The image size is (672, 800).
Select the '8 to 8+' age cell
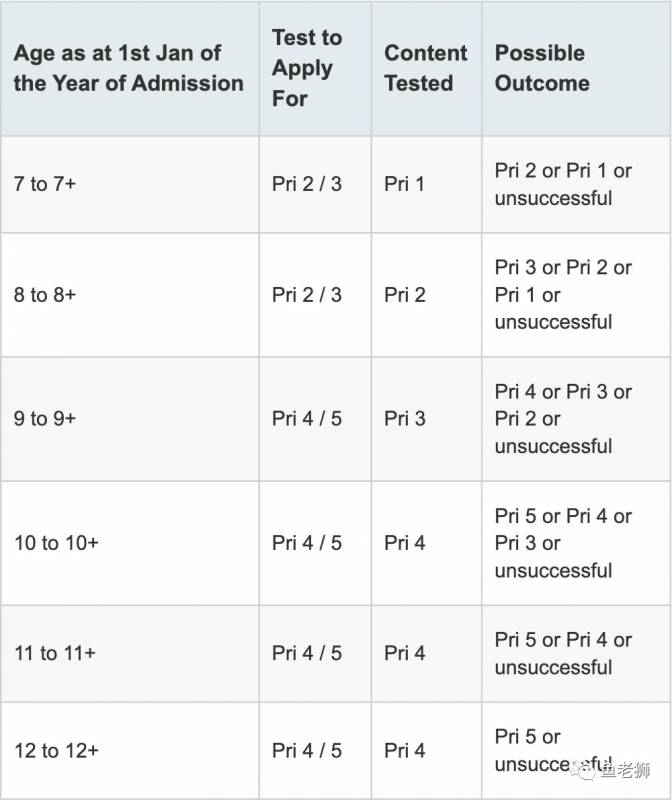[45, 295]
